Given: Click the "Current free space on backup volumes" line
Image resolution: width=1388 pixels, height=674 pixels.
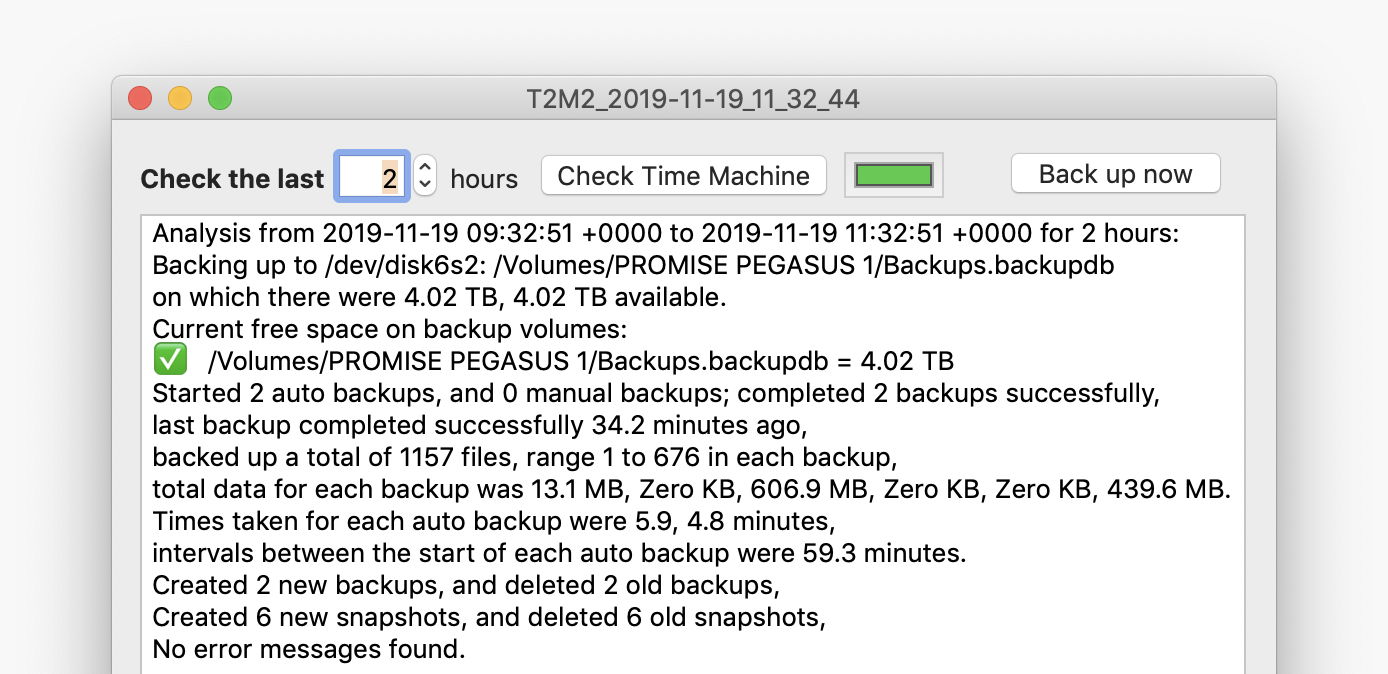Looking at the screenshot, I should tap(389, 329).
